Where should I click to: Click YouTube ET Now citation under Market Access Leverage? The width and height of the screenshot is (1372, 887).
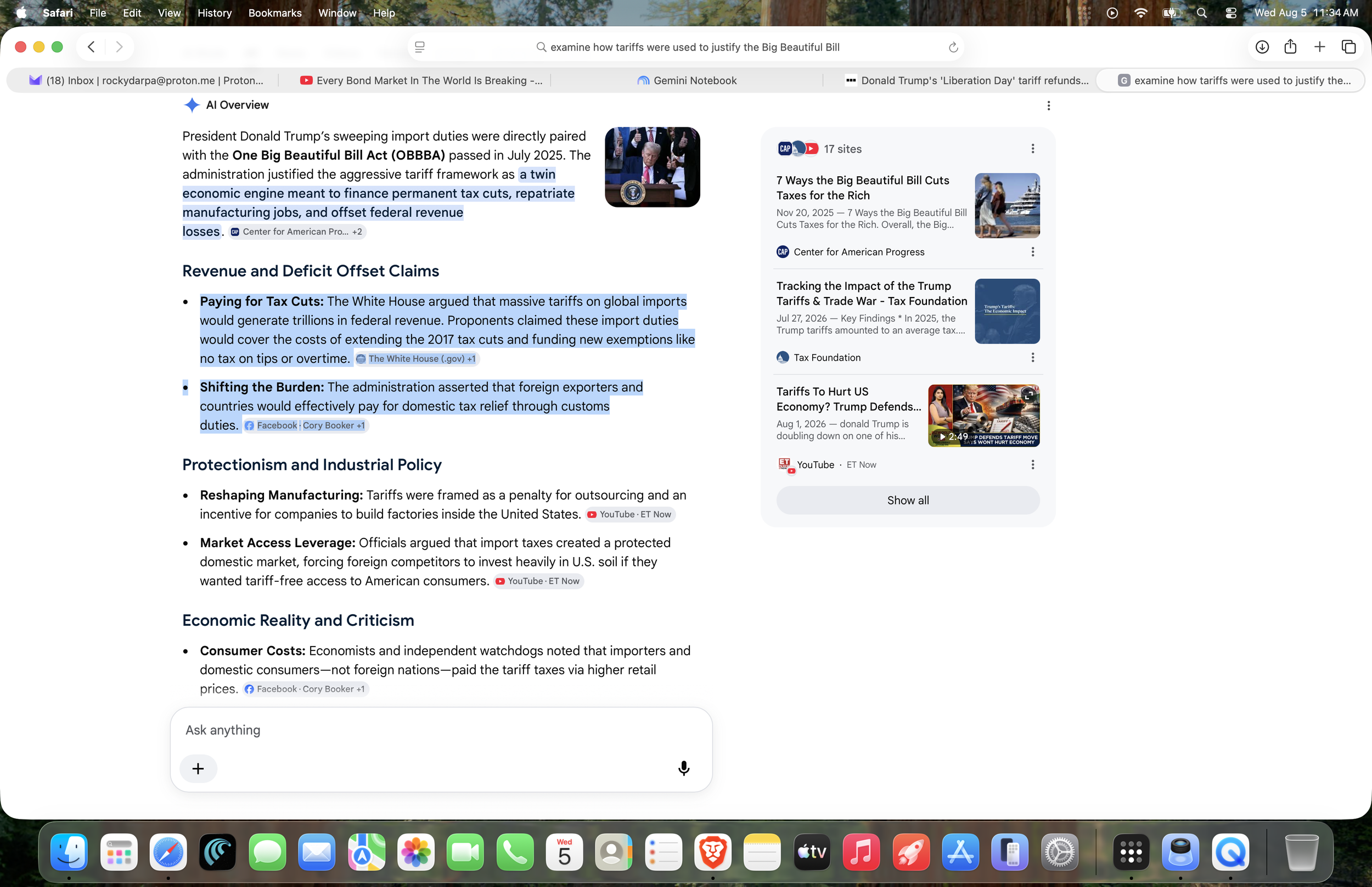[538, 581]
